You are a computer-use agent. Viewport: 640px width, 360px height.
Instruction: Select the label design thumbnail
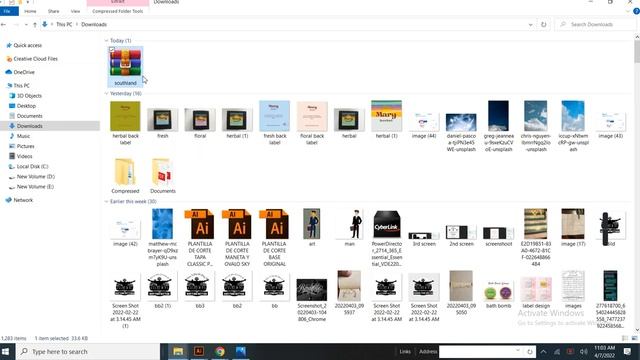536,289
